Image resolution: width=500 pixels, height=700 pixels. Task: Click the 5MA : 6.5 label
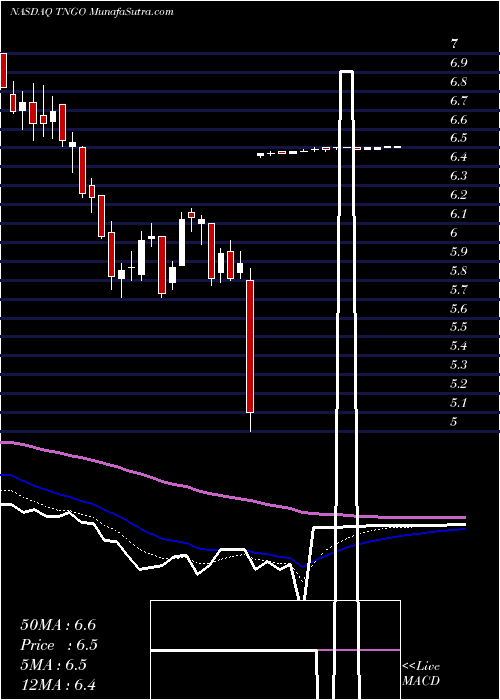pyautogui.click(x=53, y=665)
